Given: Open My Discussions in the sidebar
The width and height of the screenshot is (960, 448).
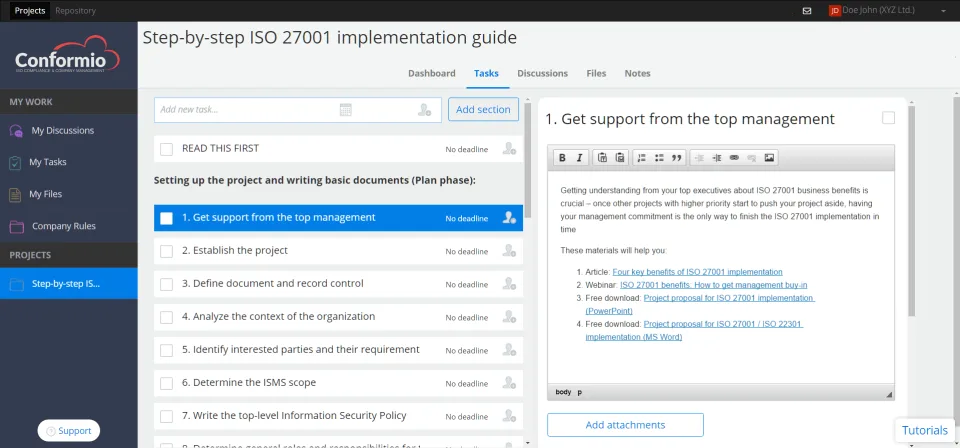Looking at the screenshot, I should tap(62, 130).
